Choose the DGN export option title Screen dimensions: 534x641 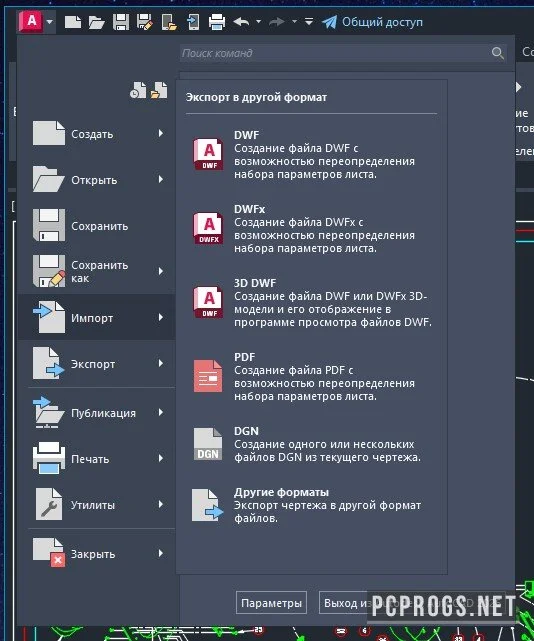coord(246,431)
